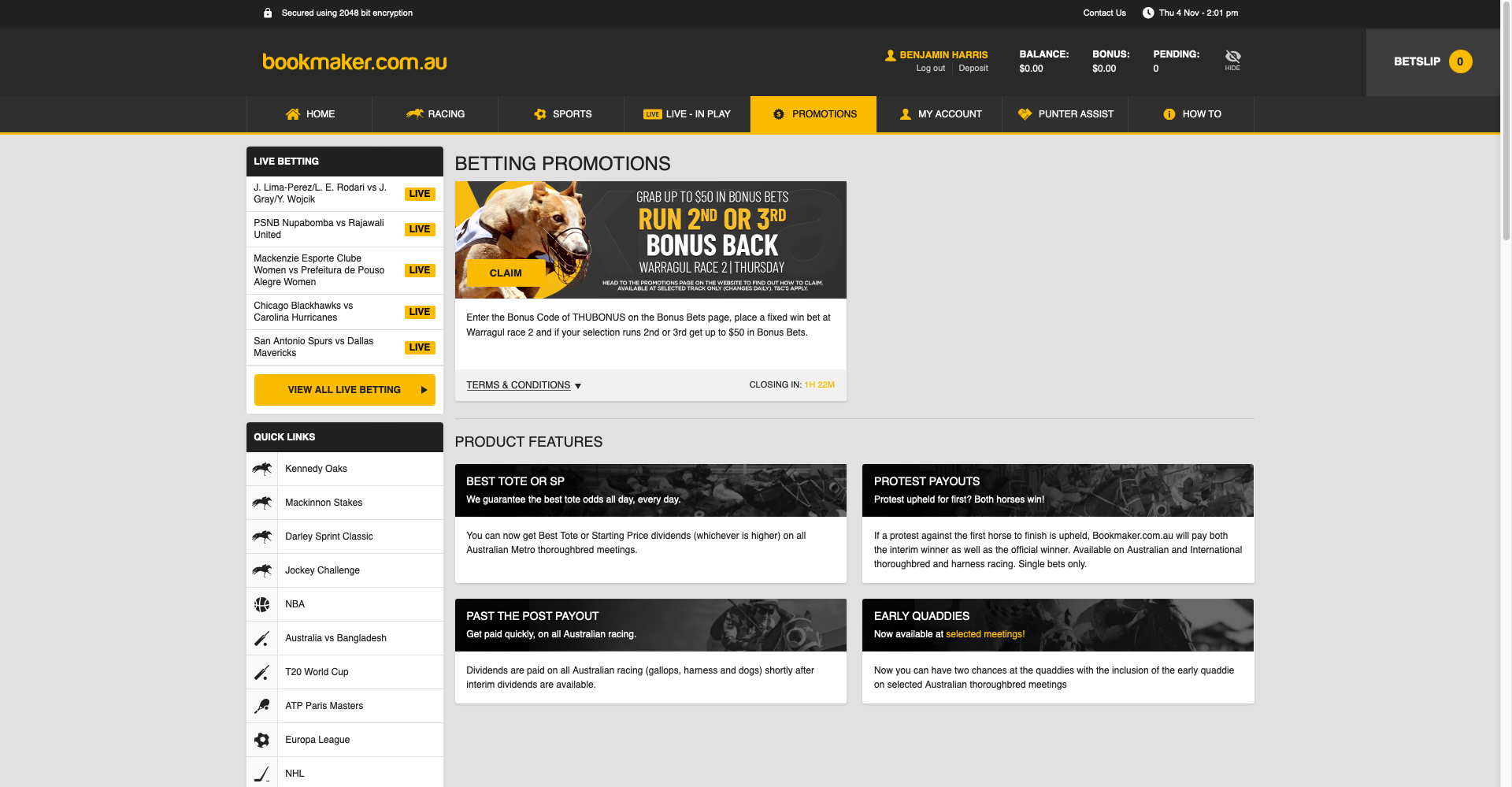Open Mackenzie Esporte Clube Women live match
1512x787 pixels.
pos(345,270)
